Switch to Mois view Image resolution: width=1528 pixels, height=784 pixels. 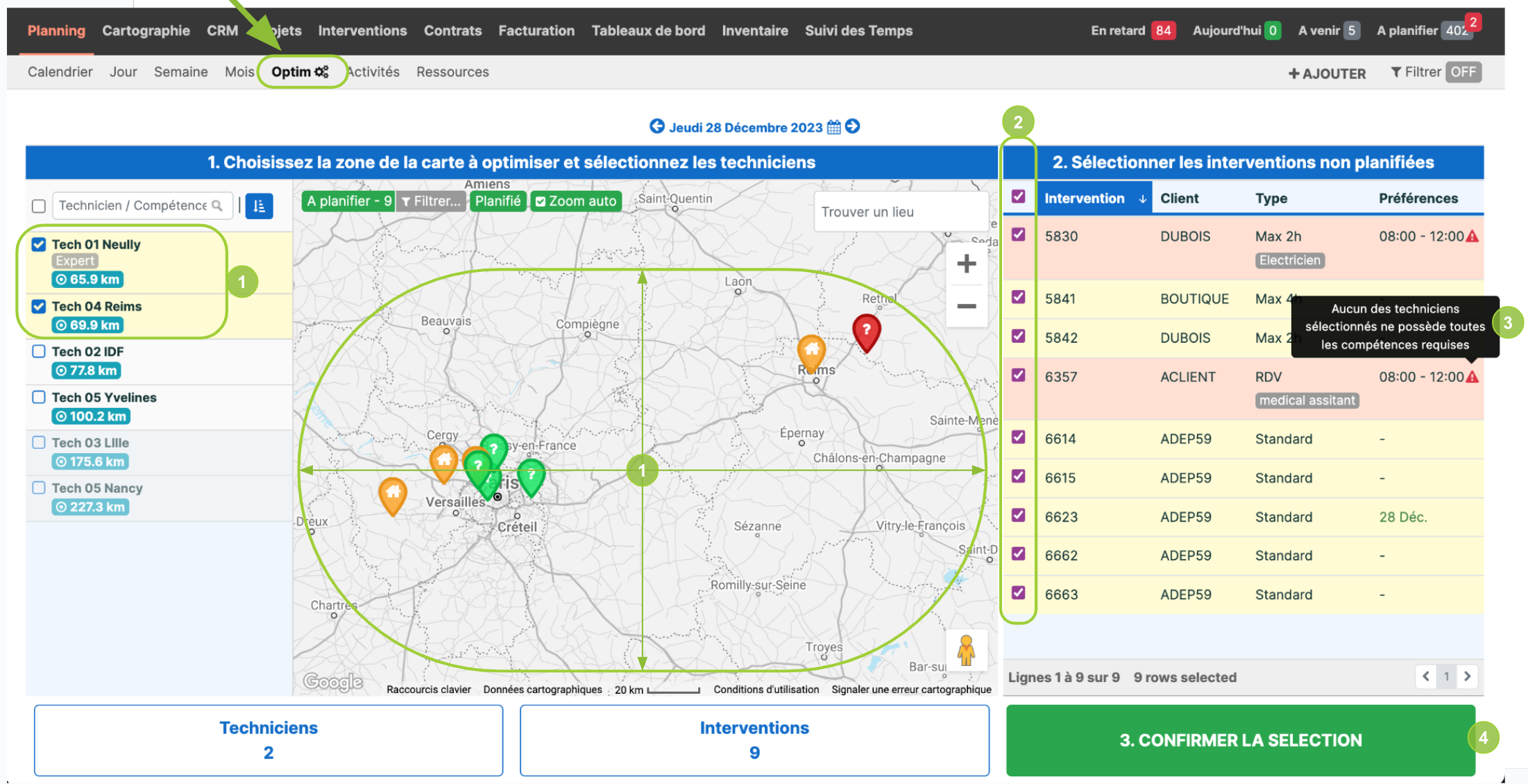click(x=239, y=72)
